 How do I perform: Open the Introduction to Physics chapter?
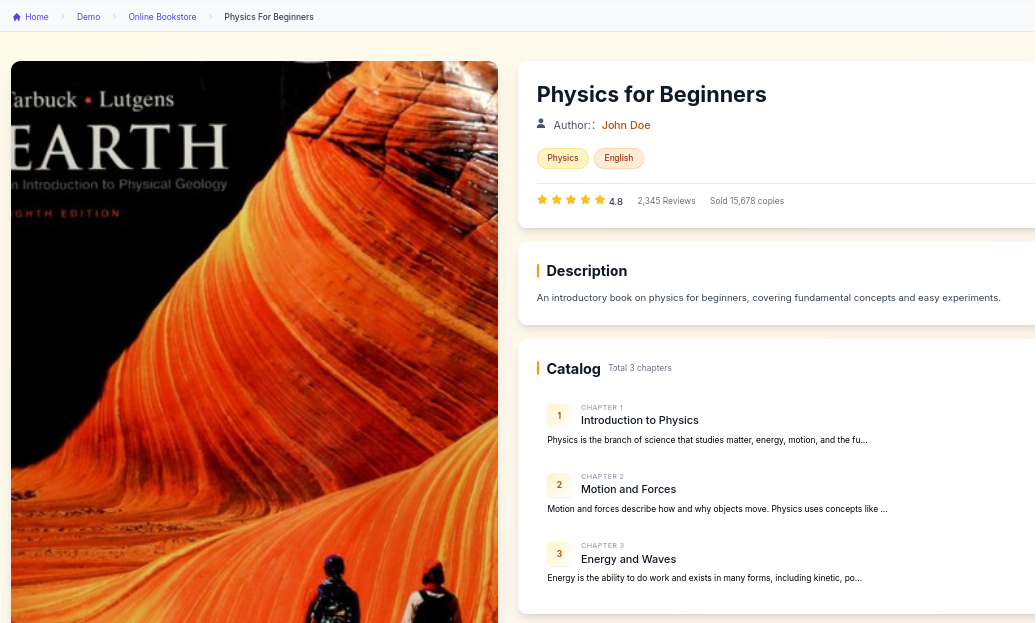point(639,420)
